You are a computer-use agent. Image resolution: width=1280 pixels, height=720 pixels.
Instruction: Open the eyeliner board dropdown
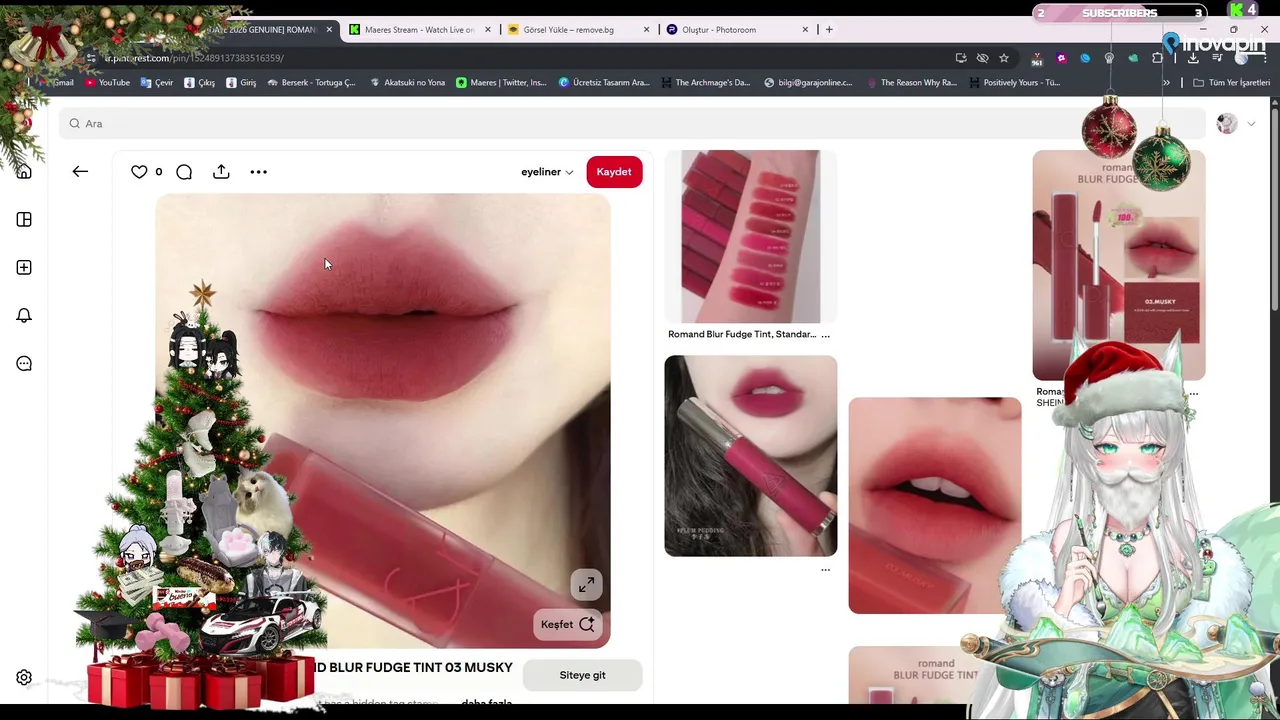547,172
